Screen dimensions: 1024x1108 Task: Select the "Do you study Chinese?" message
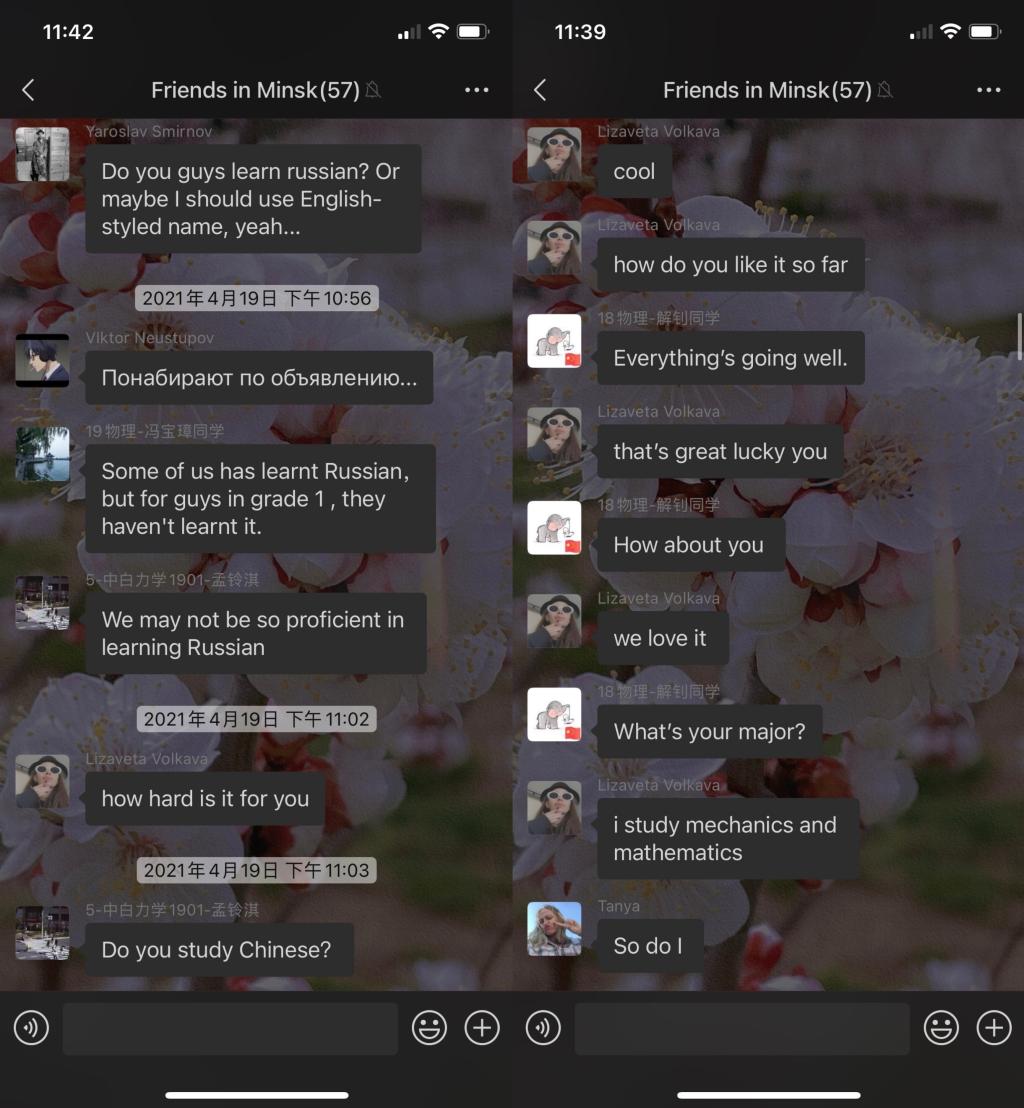(218, 950)
